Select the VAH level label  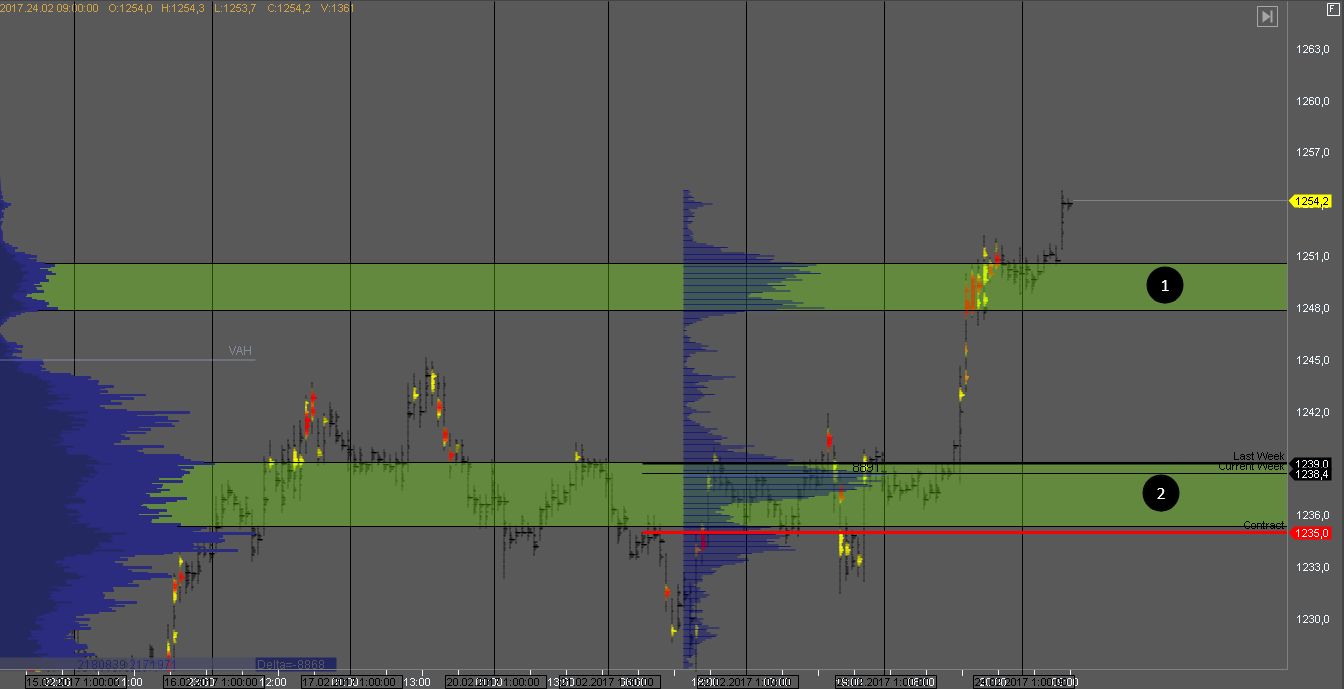click(240, 351)
